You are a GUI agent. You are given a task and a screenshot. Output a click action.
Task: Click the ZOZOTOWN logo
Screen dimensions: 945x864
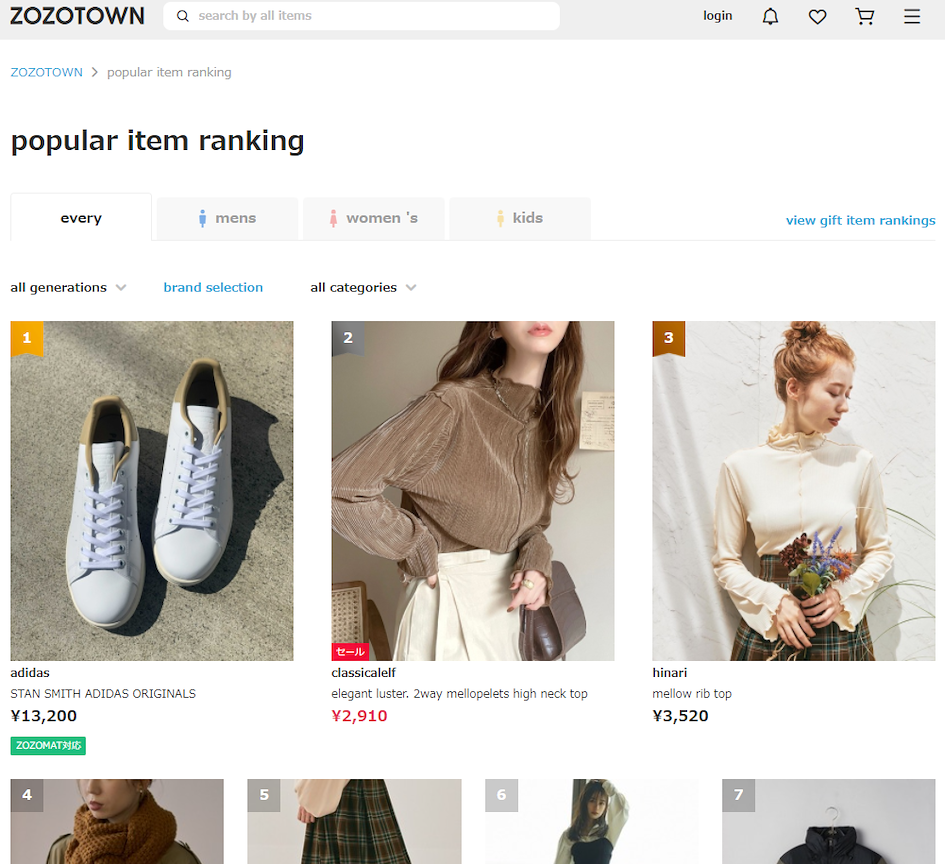tap(77, 16)
